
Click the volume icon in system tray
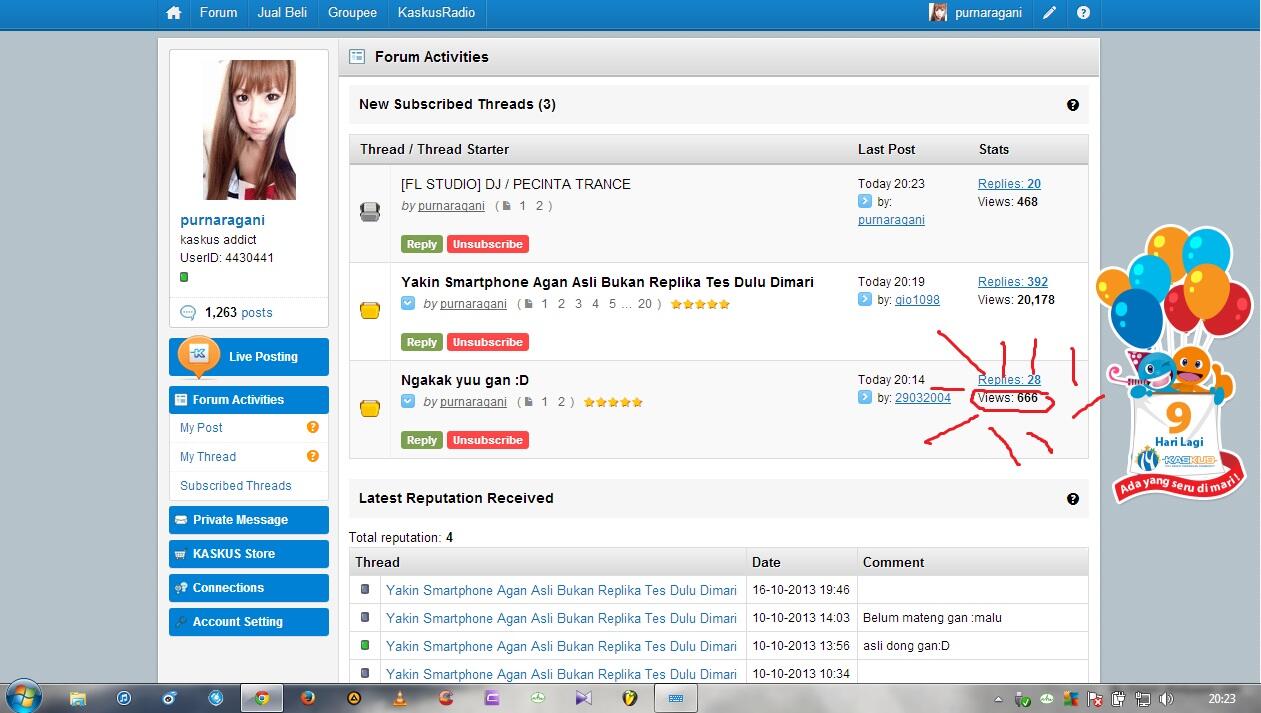1166,699
